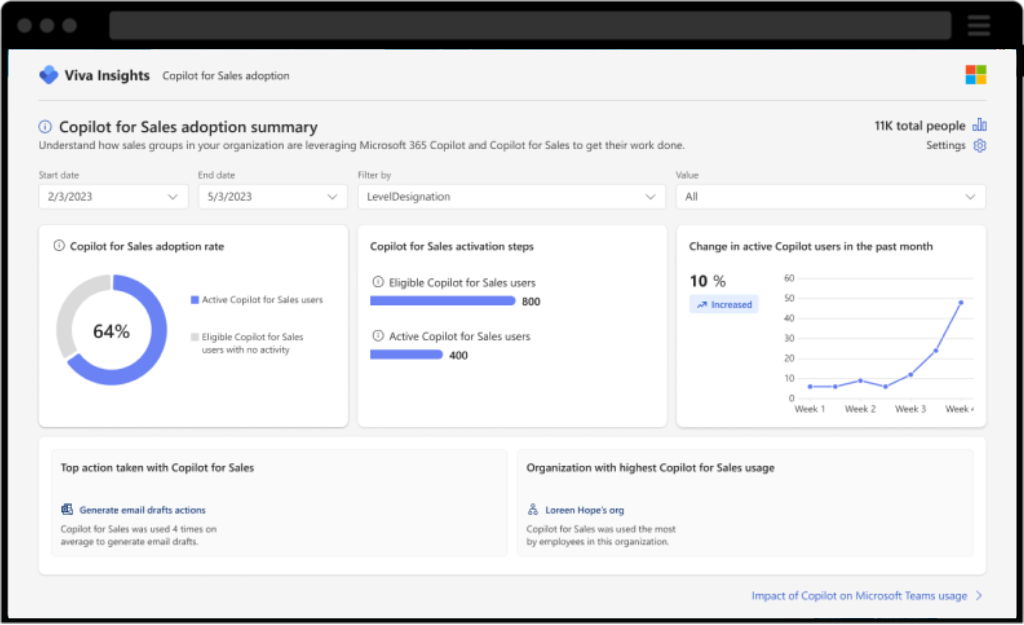Image resolution: width=1024 pixels, height=625 pixels.
Task: Open the End date dropdown
Action: (273, 197)
